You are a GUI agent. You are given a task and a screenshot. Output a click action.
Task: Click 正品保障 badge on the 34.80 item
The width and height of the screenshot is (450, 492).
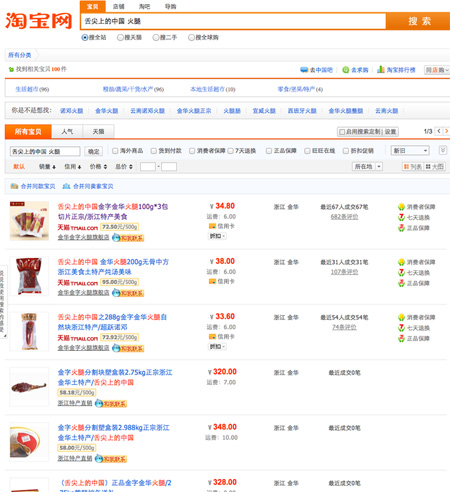coord(414,228)
